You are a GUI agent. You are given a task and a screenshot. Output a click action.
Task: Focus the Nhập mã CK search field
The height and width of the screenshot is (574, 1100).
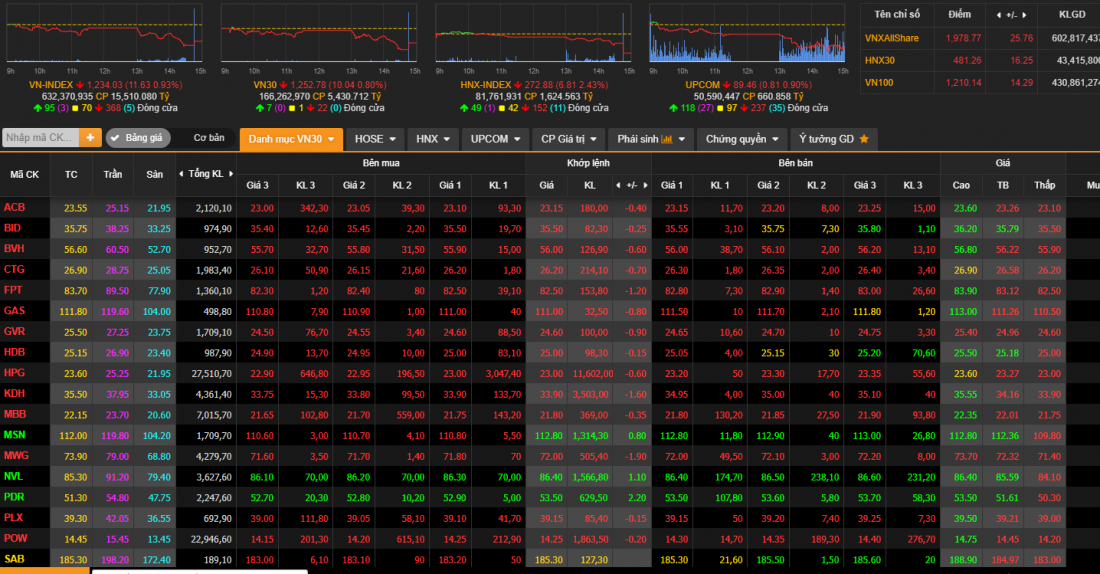click(x=41, y=138)
